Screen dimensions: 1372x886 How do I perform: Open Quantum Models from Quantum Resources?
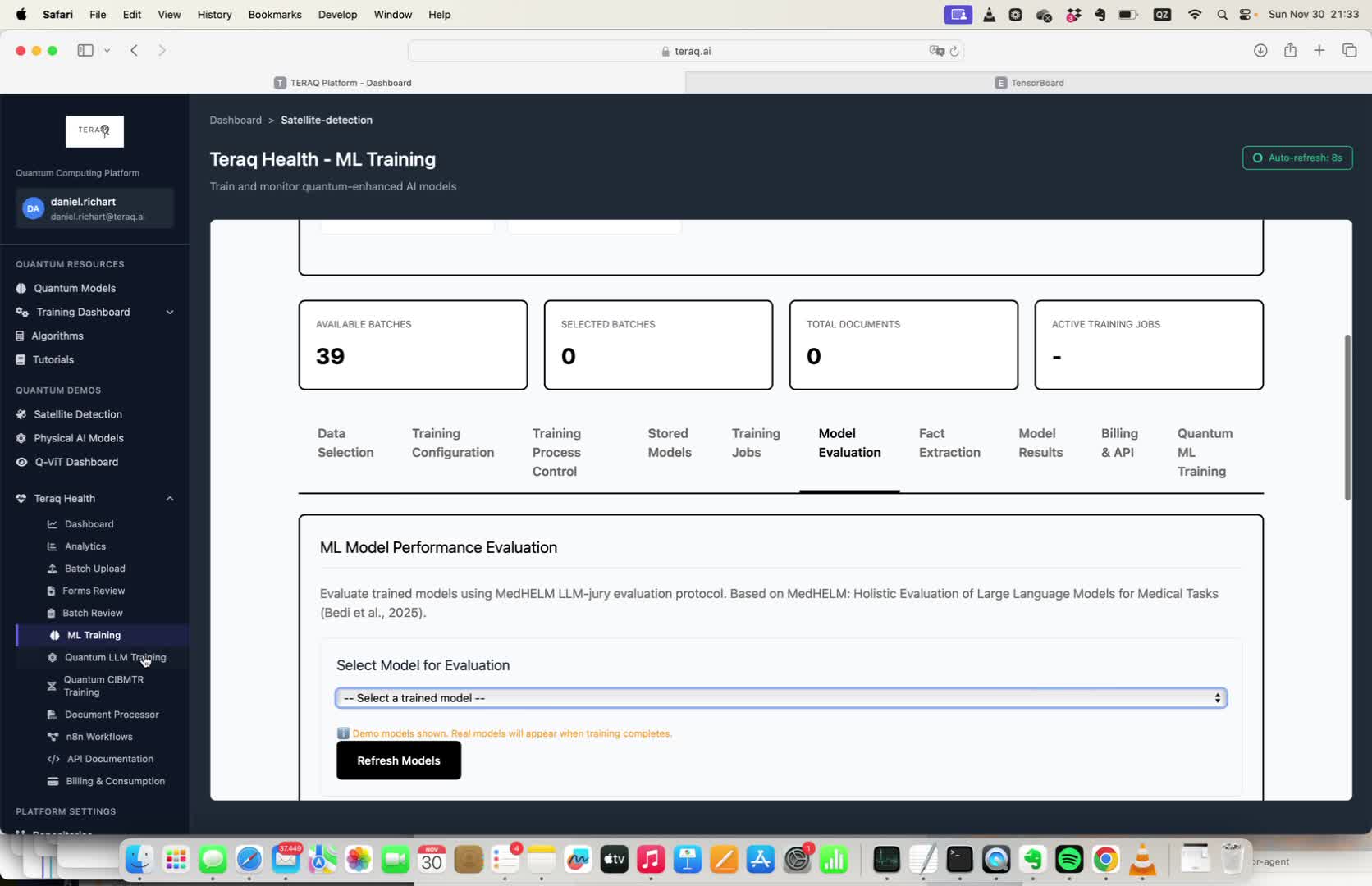pyautogui.click(x=74, y=288)
